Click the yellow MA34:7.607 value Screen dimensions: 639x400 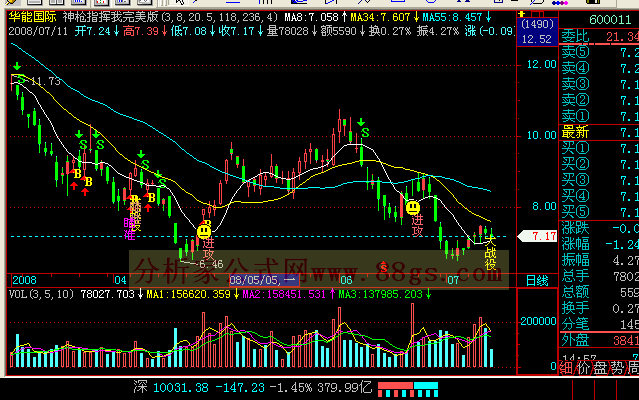click(380, 18)
